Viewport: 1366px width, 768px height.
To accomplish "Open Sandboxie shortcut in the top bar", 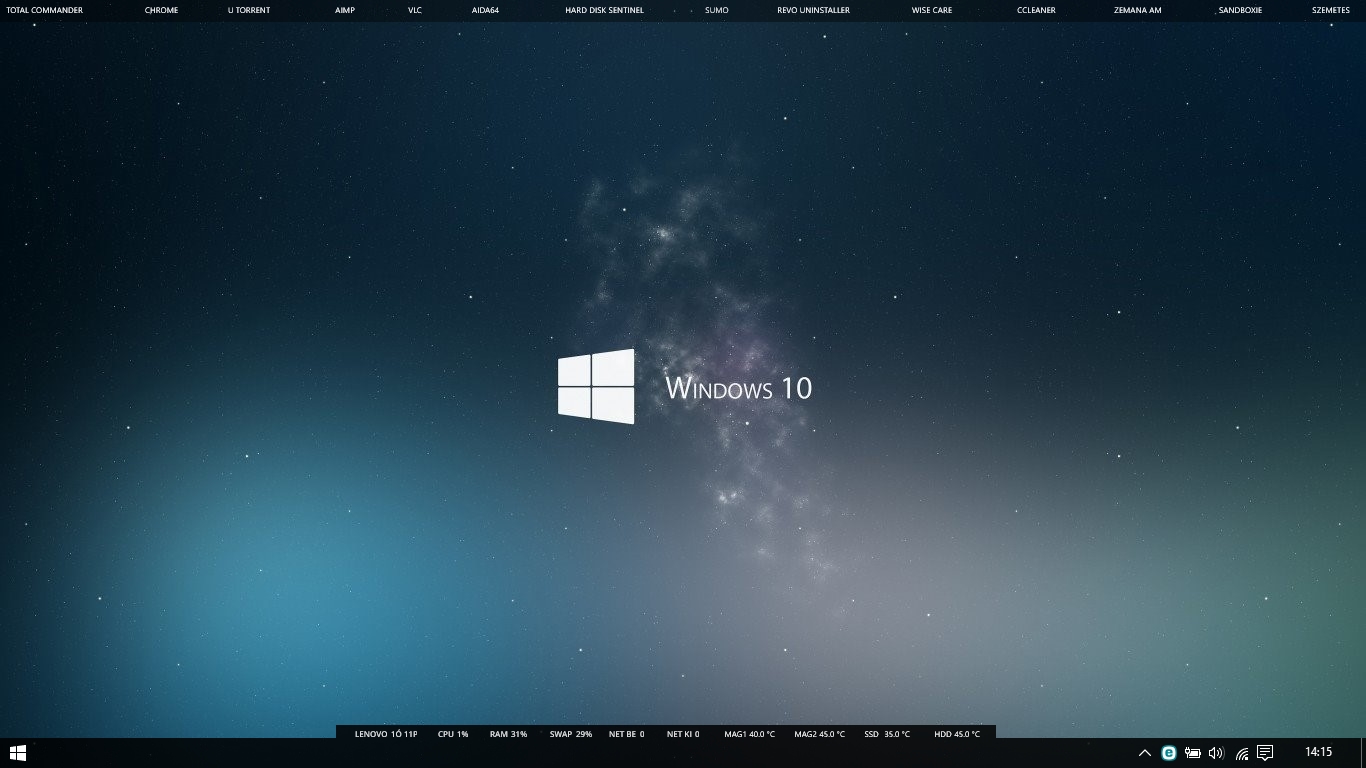I will (1240, 10).
